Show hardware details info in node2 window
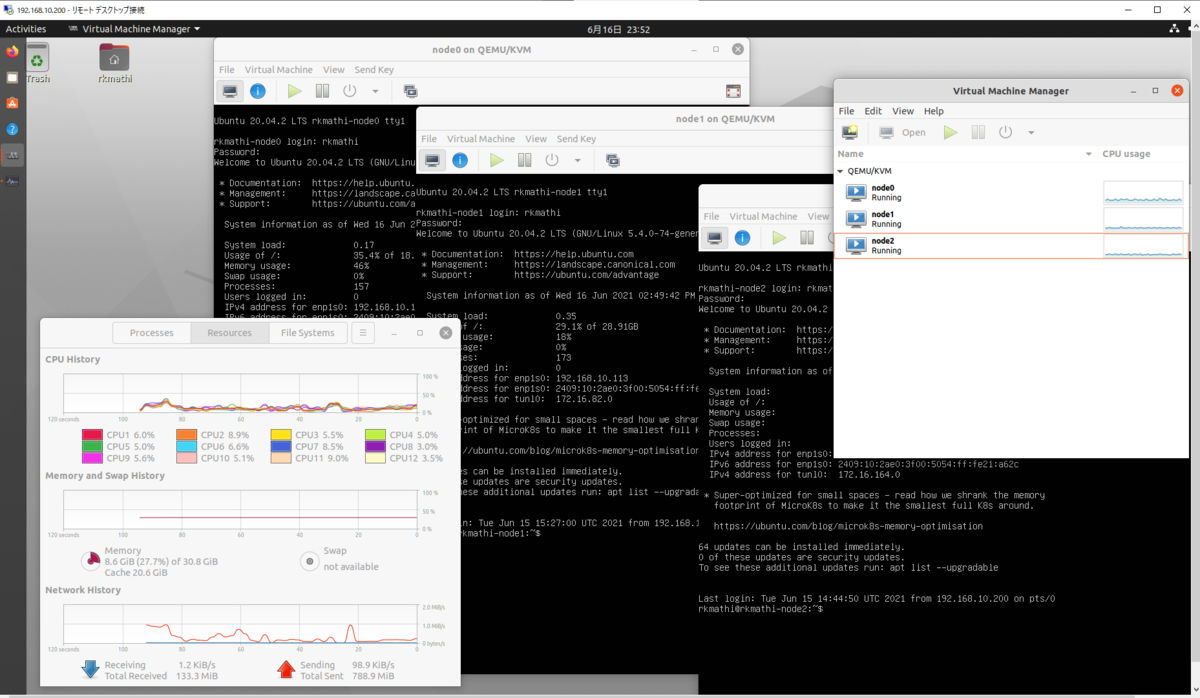The image size is (1200, 698). 742,238
